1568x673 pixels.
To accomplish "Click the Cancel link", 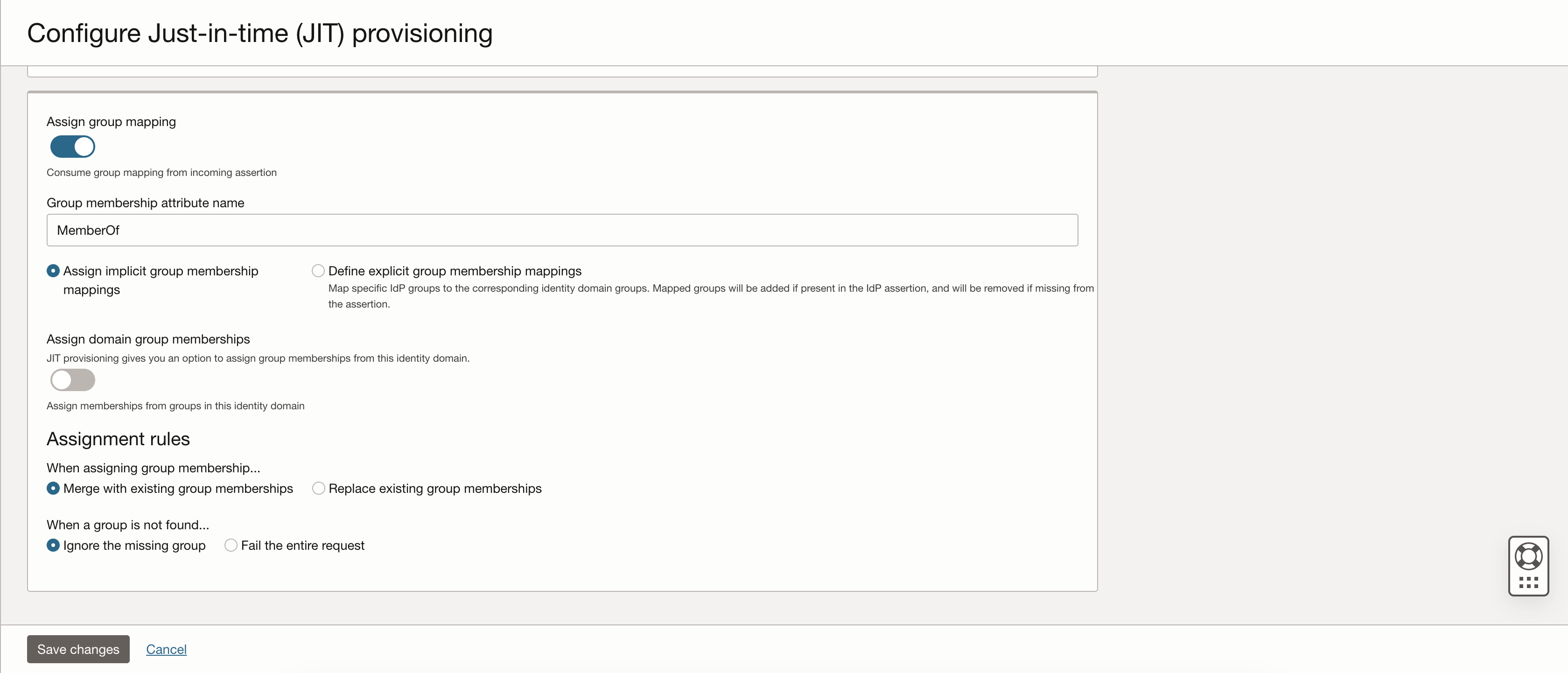I will click(x=166, y=649).
